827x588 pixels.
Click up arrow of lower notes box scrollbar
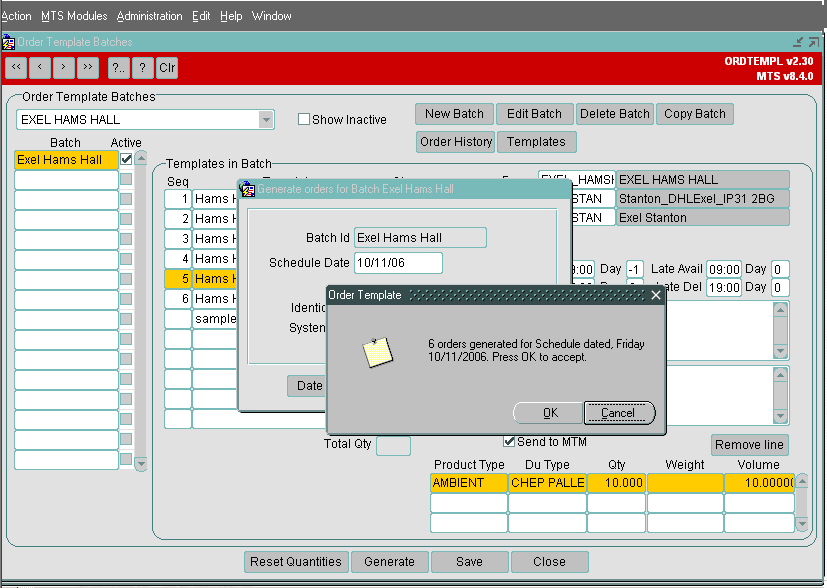coord(781,374)
